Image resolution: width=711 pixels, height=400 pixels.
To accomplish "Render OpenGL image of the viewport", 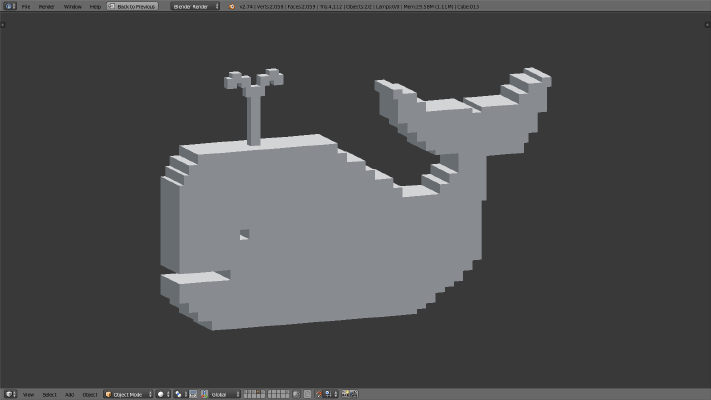I will [x=345, y=395].
